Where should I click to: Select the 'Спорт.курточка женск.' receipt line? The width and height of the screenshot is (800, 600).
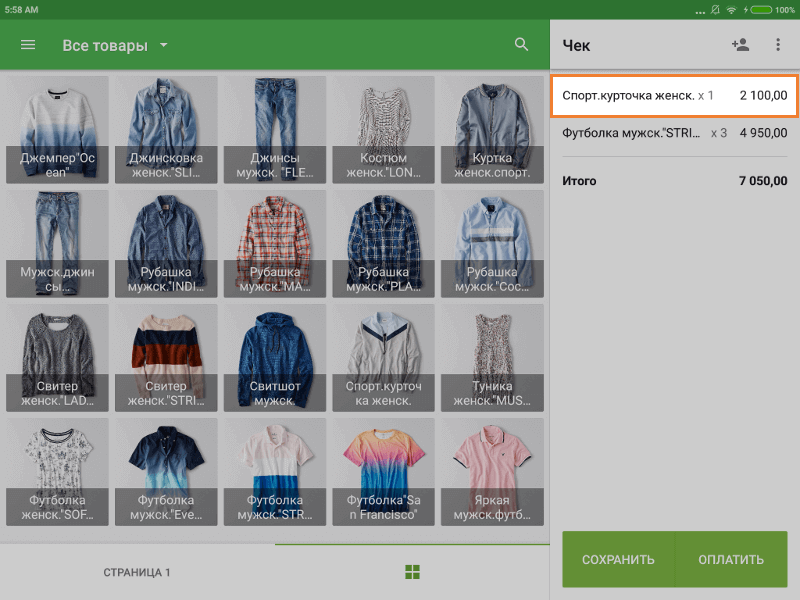[674, 96]
